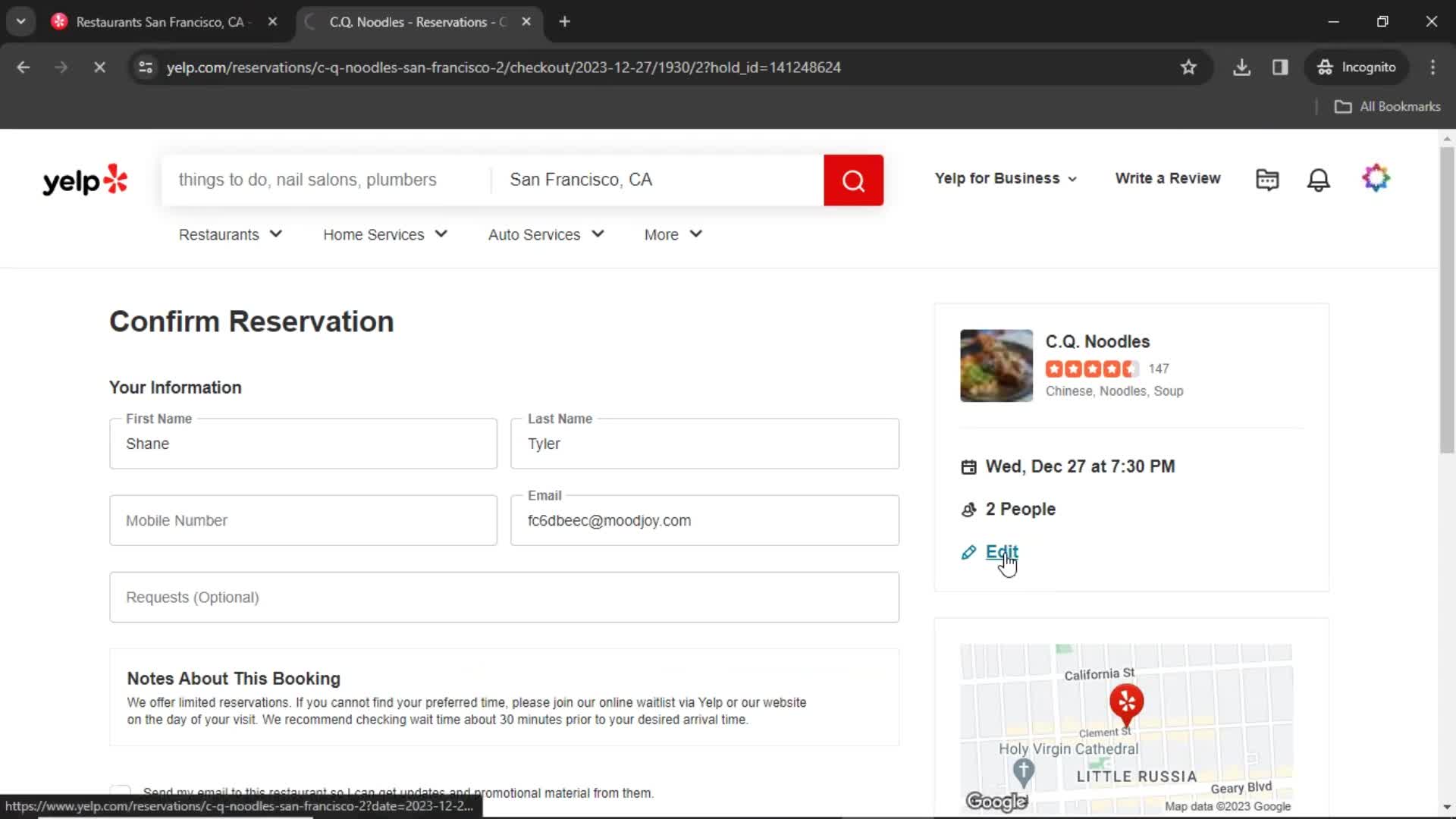Click the page vertical scrollbar
This screenshot has height=819, width=1456.
coord(1447,300)
